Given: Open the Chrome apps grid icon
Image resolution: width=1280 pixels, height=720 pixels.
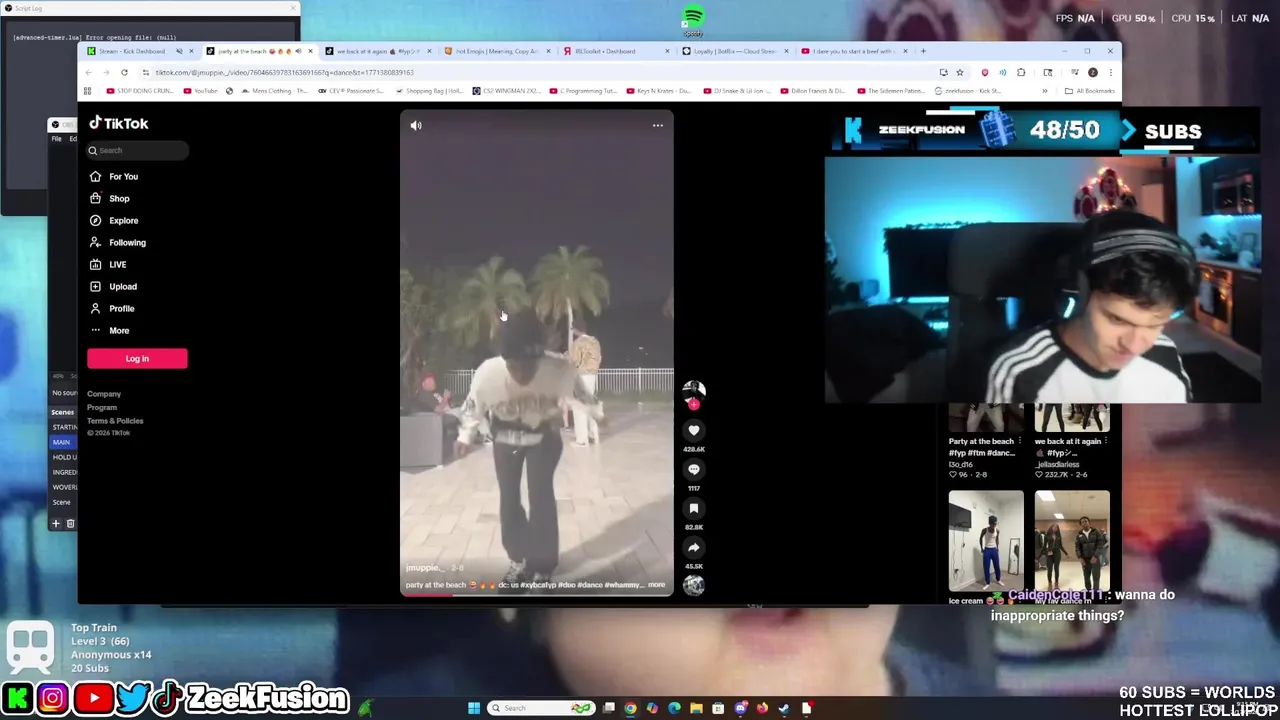Looking at the screenshot, I should [x=88, y=91].
